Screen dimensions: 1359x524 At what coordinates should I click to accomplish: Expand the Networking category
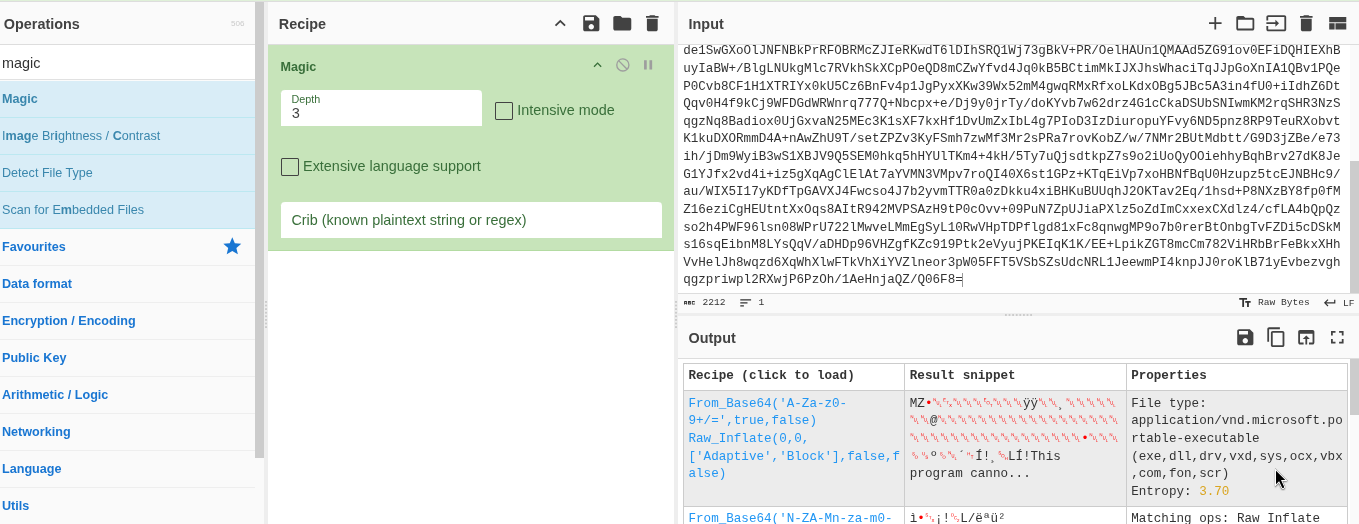click(127, 432)
